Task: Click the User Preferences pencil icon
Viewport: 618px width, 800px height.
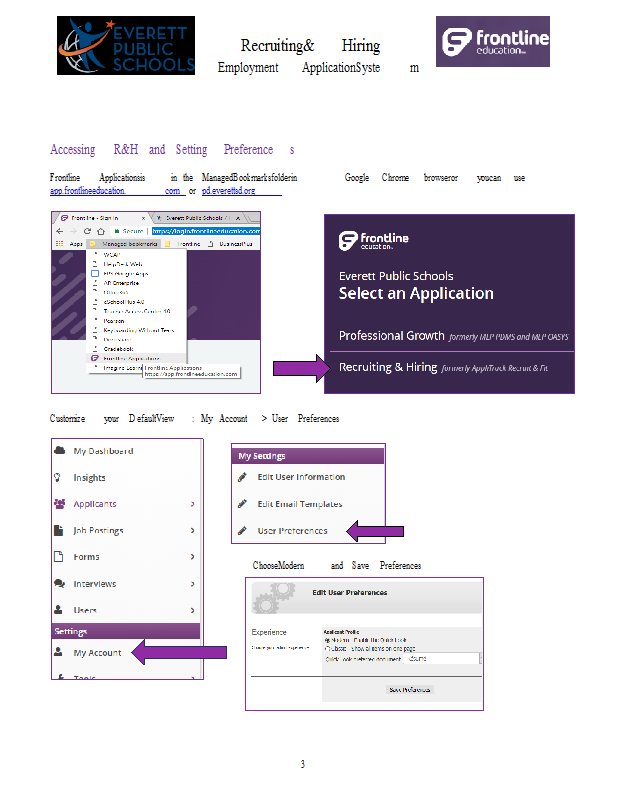Action: [x=242, y=531]
